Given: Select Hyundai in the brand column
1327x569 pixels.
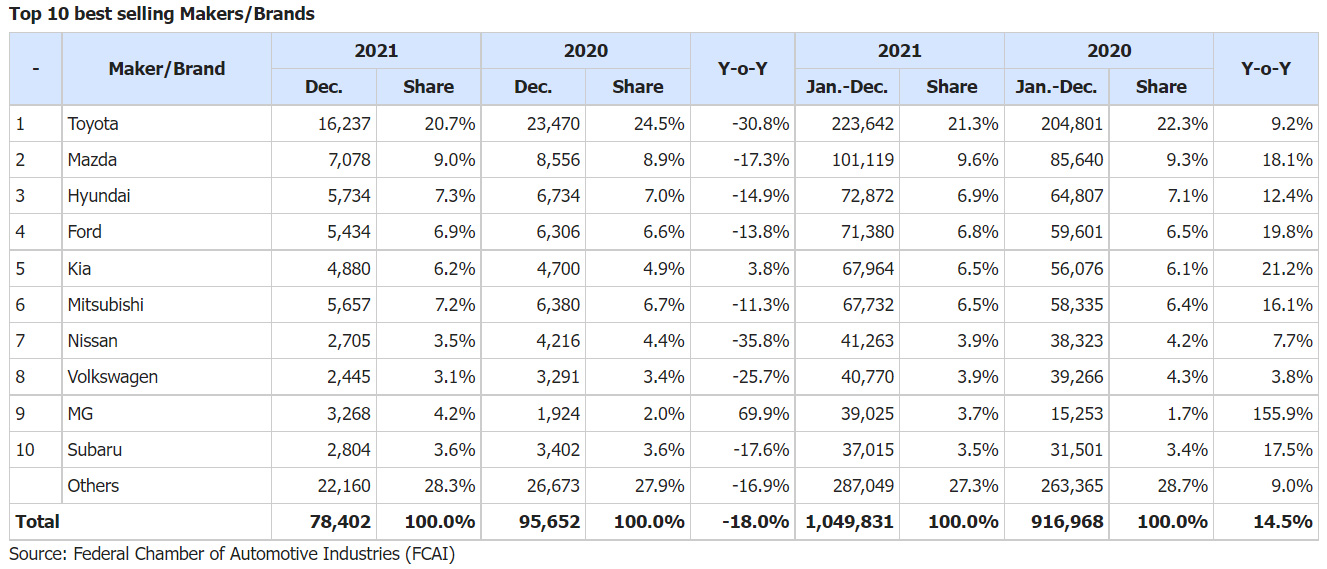Looking at the screenshot, I should tap(98, 196).
